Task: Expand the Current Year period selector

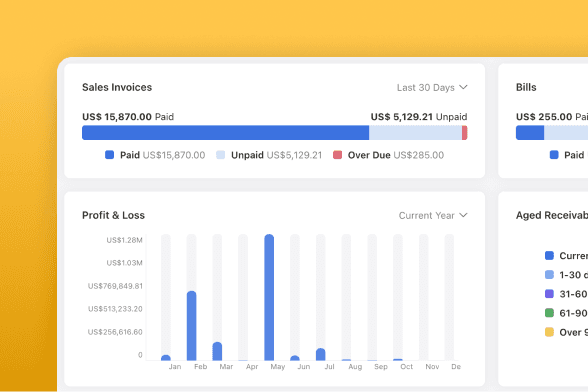Action: (x=433, y=215)
